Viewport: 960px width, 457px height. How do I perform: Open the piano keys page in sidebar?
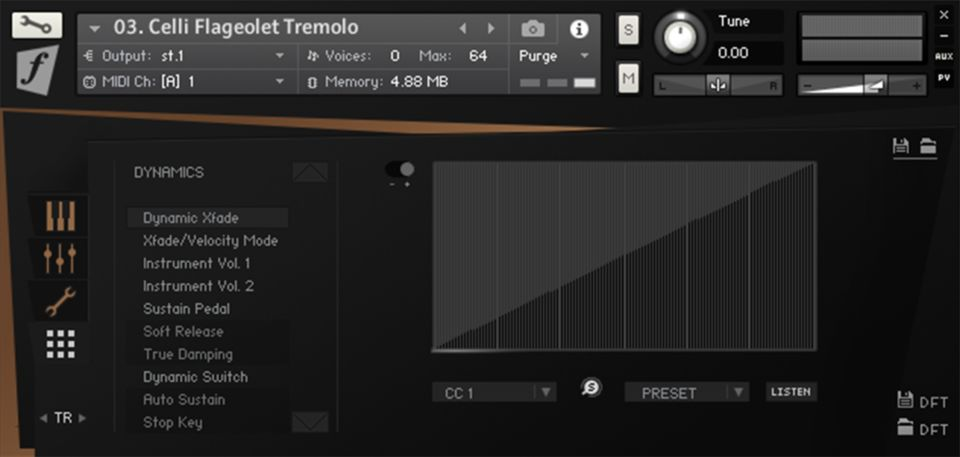click(x=62, y=216)
